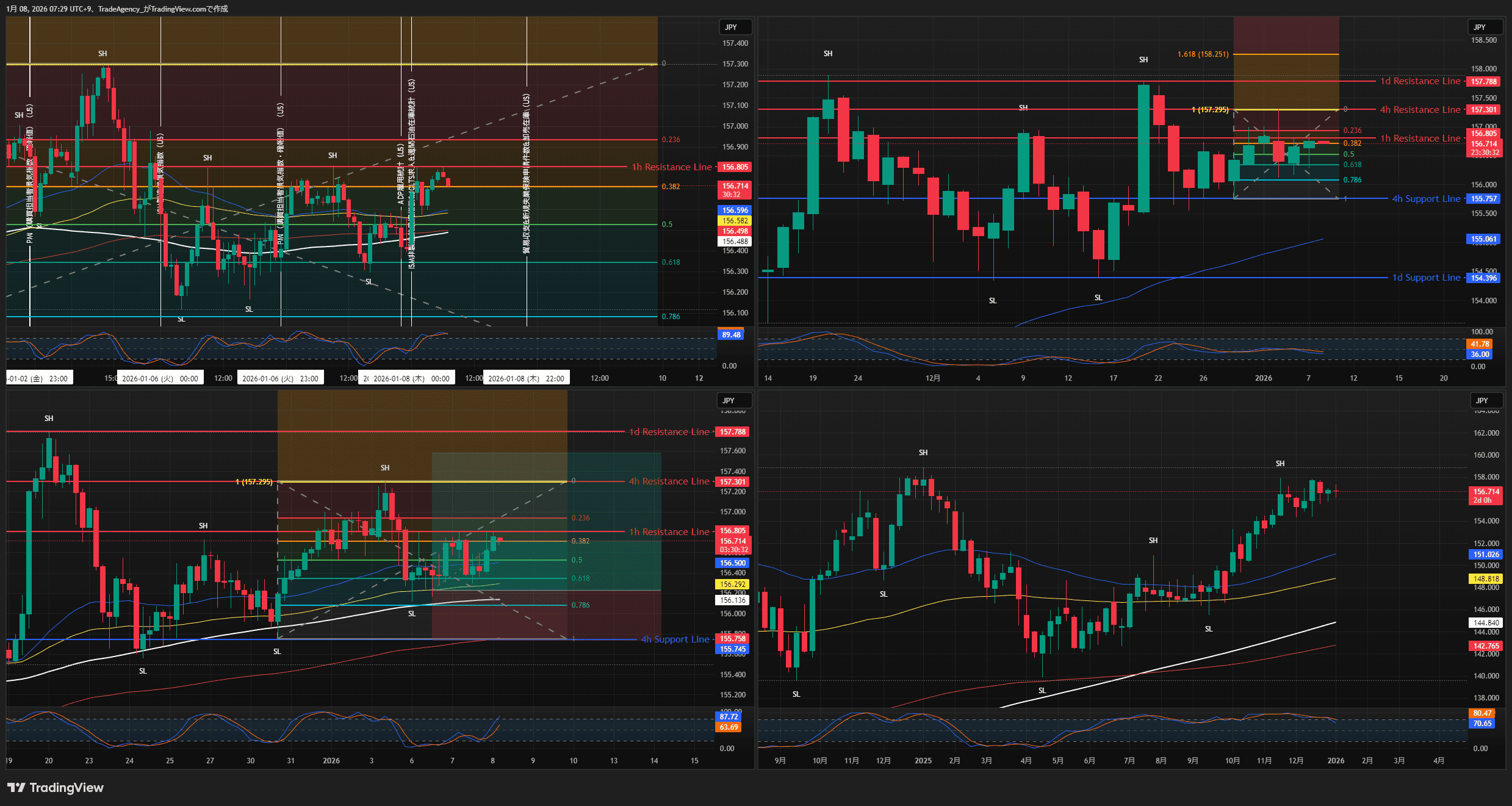
Task: Open JPY currency selector on top-left chart
Action: click(x=731, y=27)
